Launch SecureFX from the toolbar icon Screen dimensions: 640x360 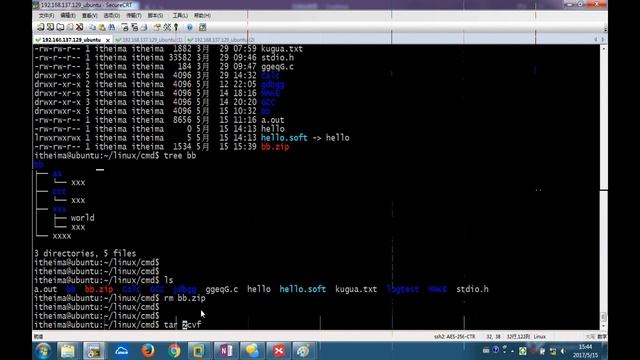202,27
